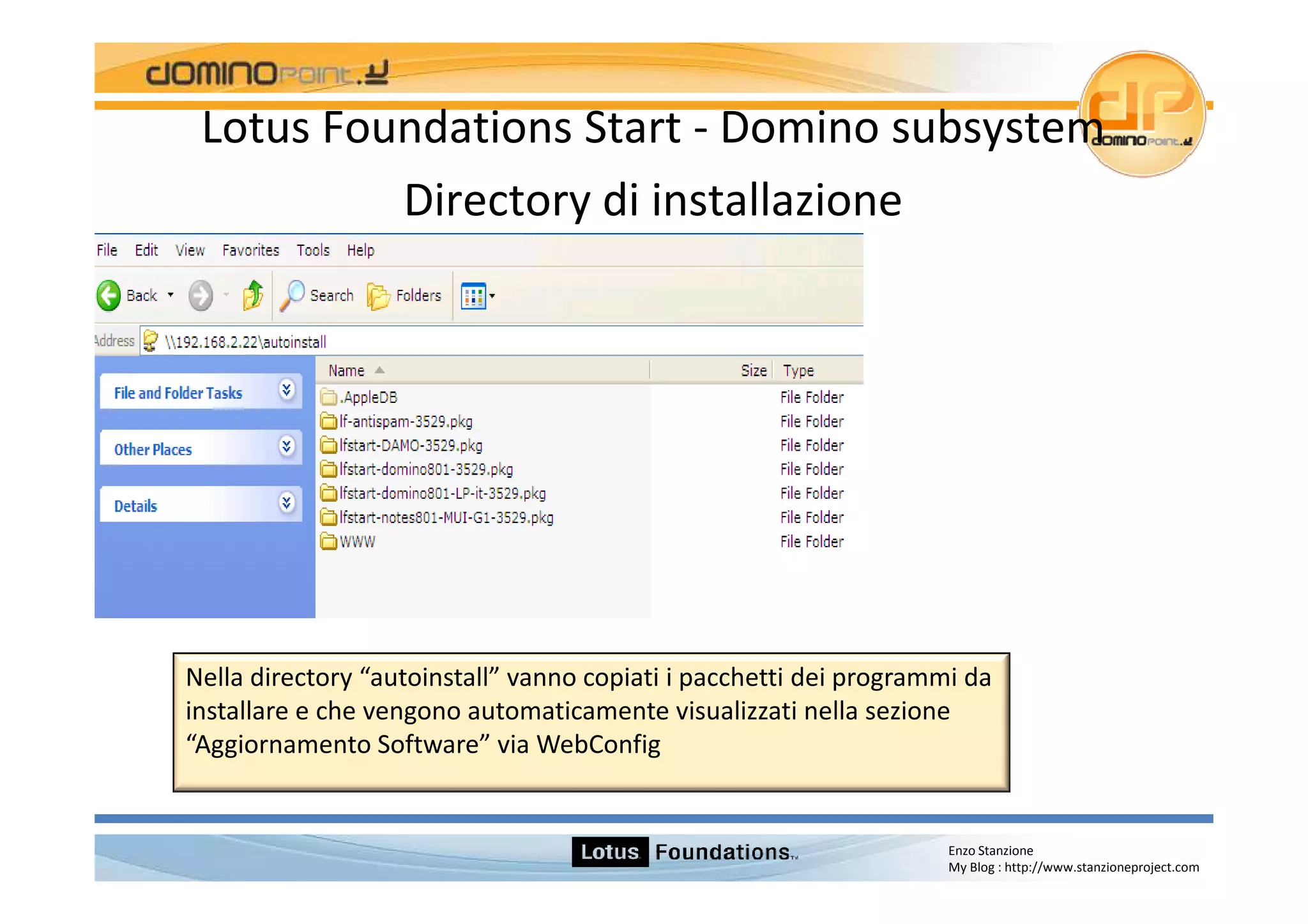
Task: Click lf-antispam-3529.pkg file name
Action: [x=406, y=421]
